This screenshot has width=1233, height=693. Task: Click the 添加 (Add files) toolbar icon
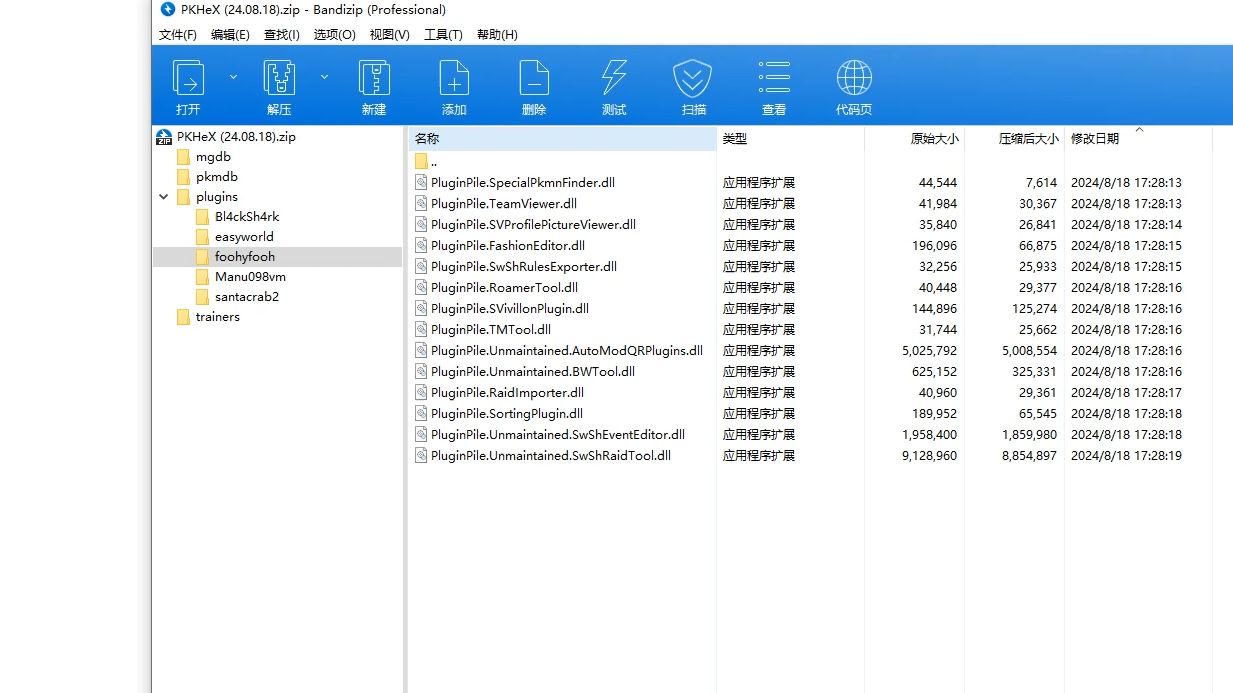(x=454, y=84)
